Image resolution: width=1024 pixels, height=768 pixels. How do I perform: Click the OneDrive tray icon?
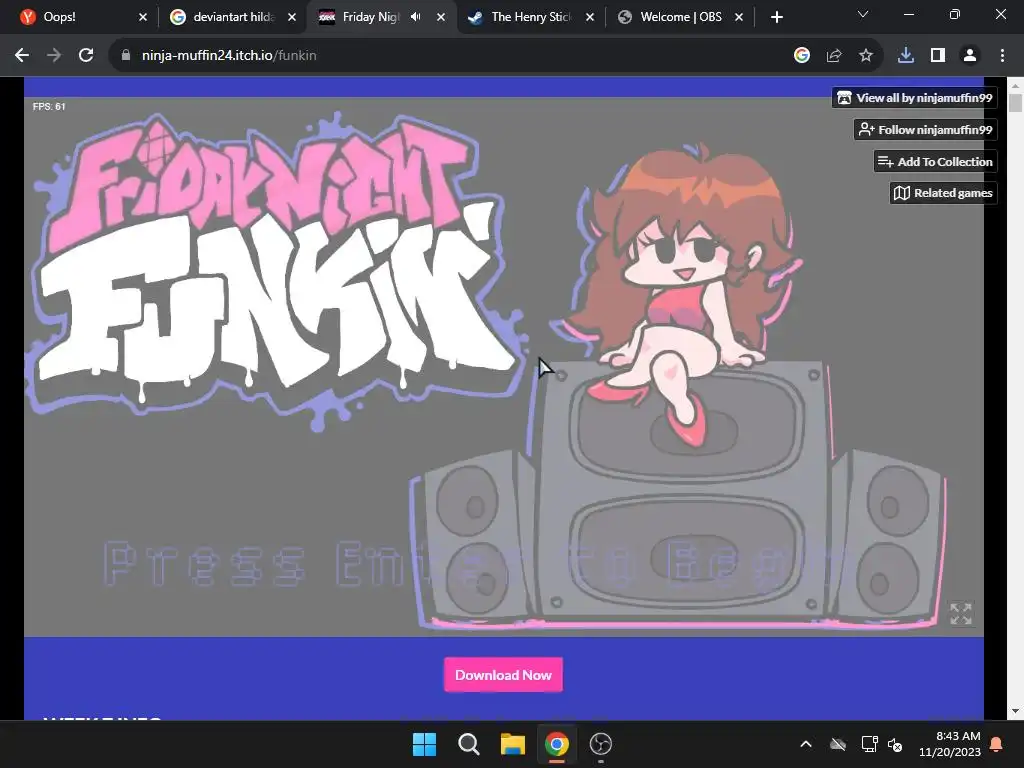pos(838,744)
